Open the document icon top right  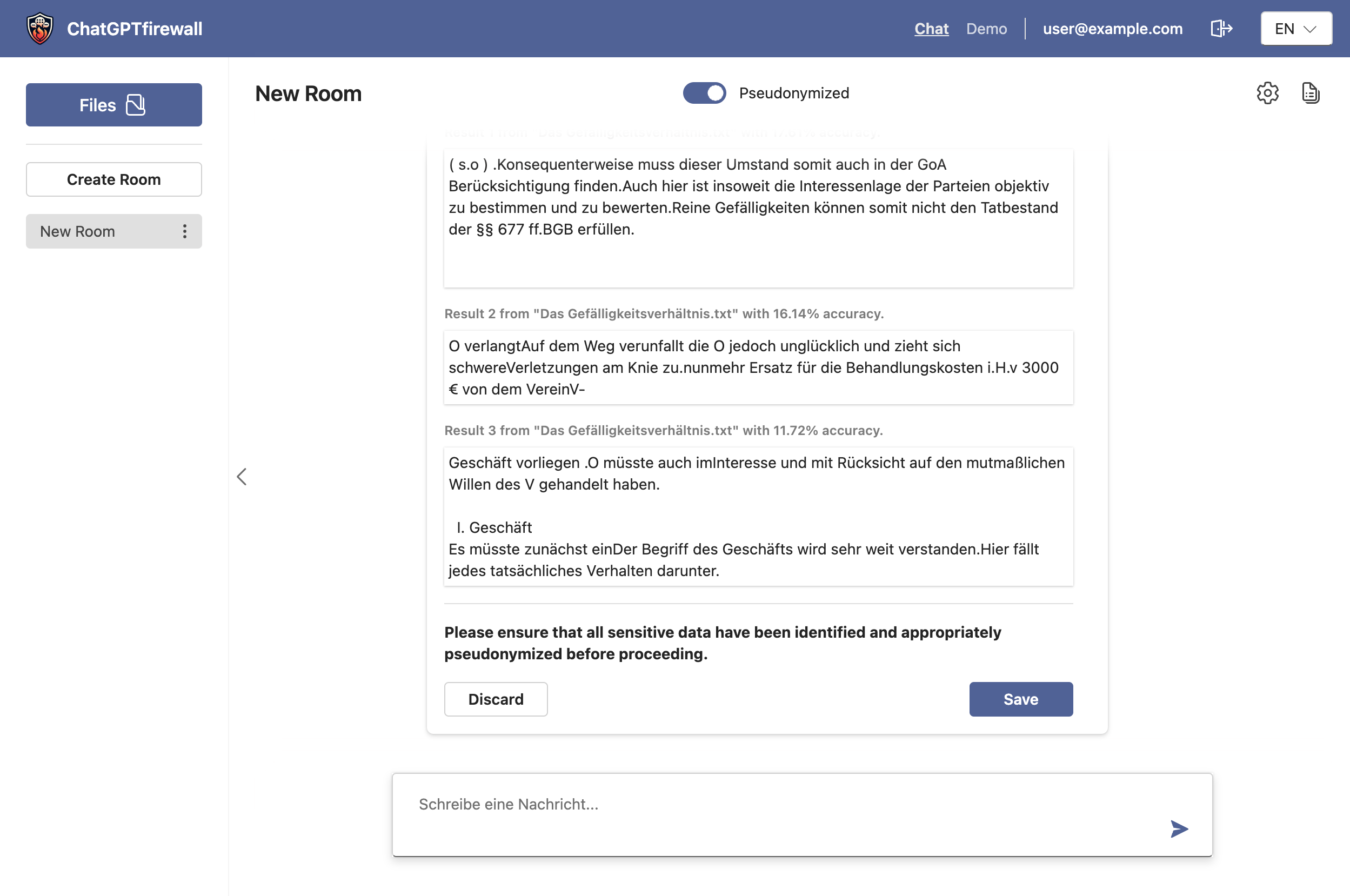click(1310, 93)
